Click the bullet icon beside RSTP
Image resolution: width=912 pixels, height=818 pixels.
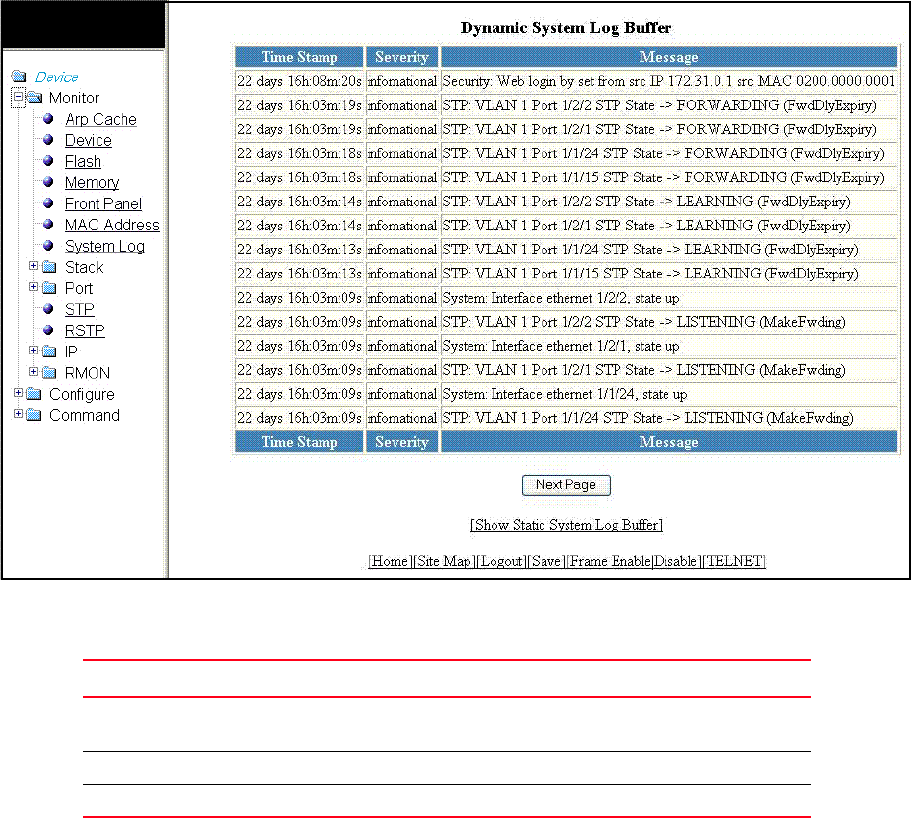[x=49, y=330]
